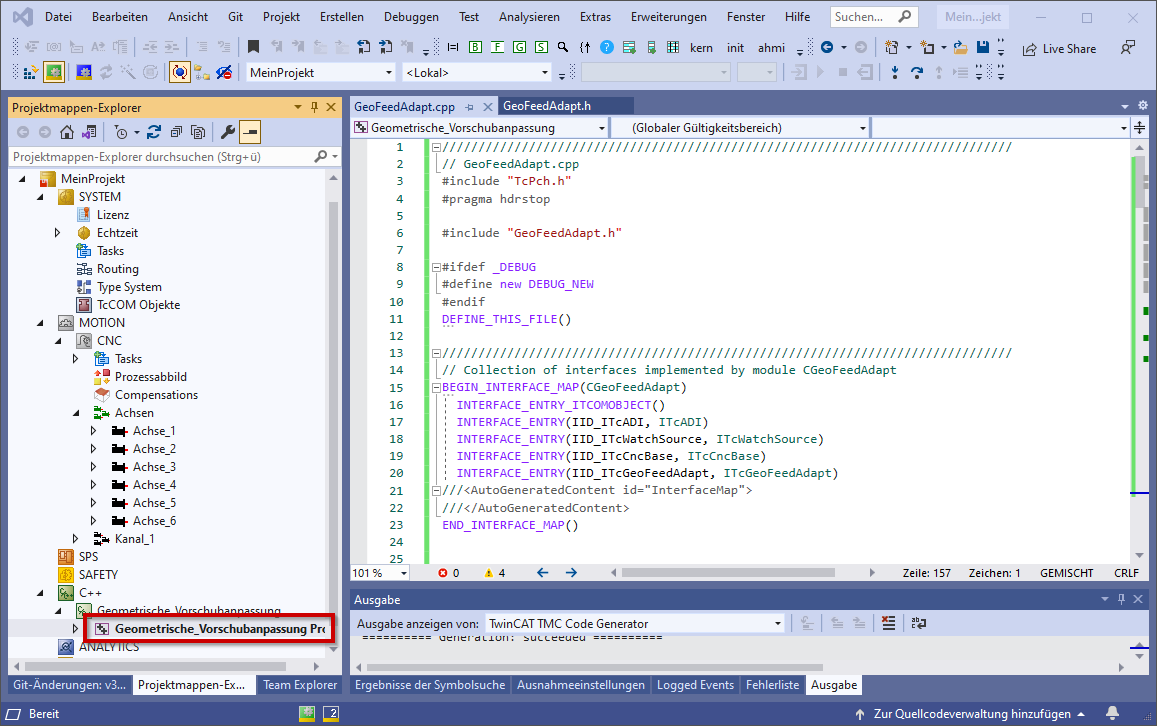Toggle preview selected items button in explorer
Viewport: 1157px width, 726px height.
click(x=250, y=132)
